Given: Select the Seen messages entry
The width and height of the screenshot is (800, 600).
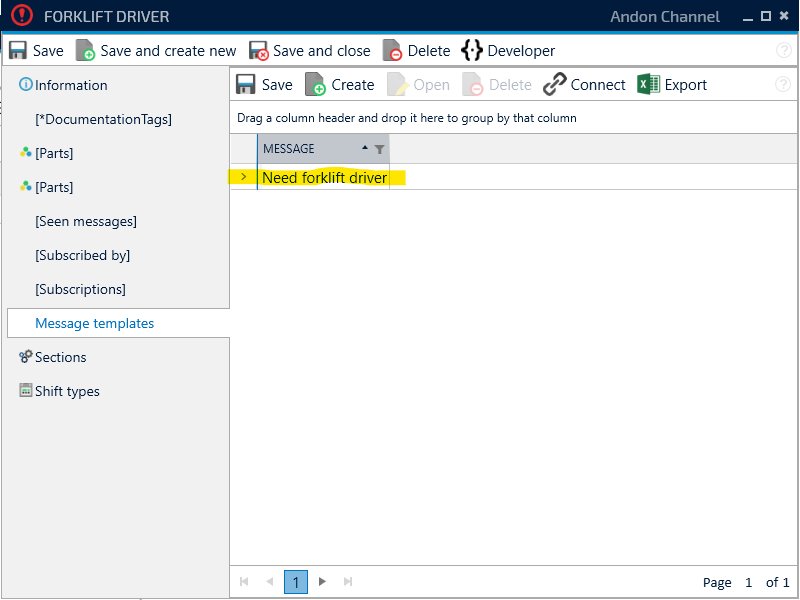Looking at the screenshot, I should click(x=86, y=221).
